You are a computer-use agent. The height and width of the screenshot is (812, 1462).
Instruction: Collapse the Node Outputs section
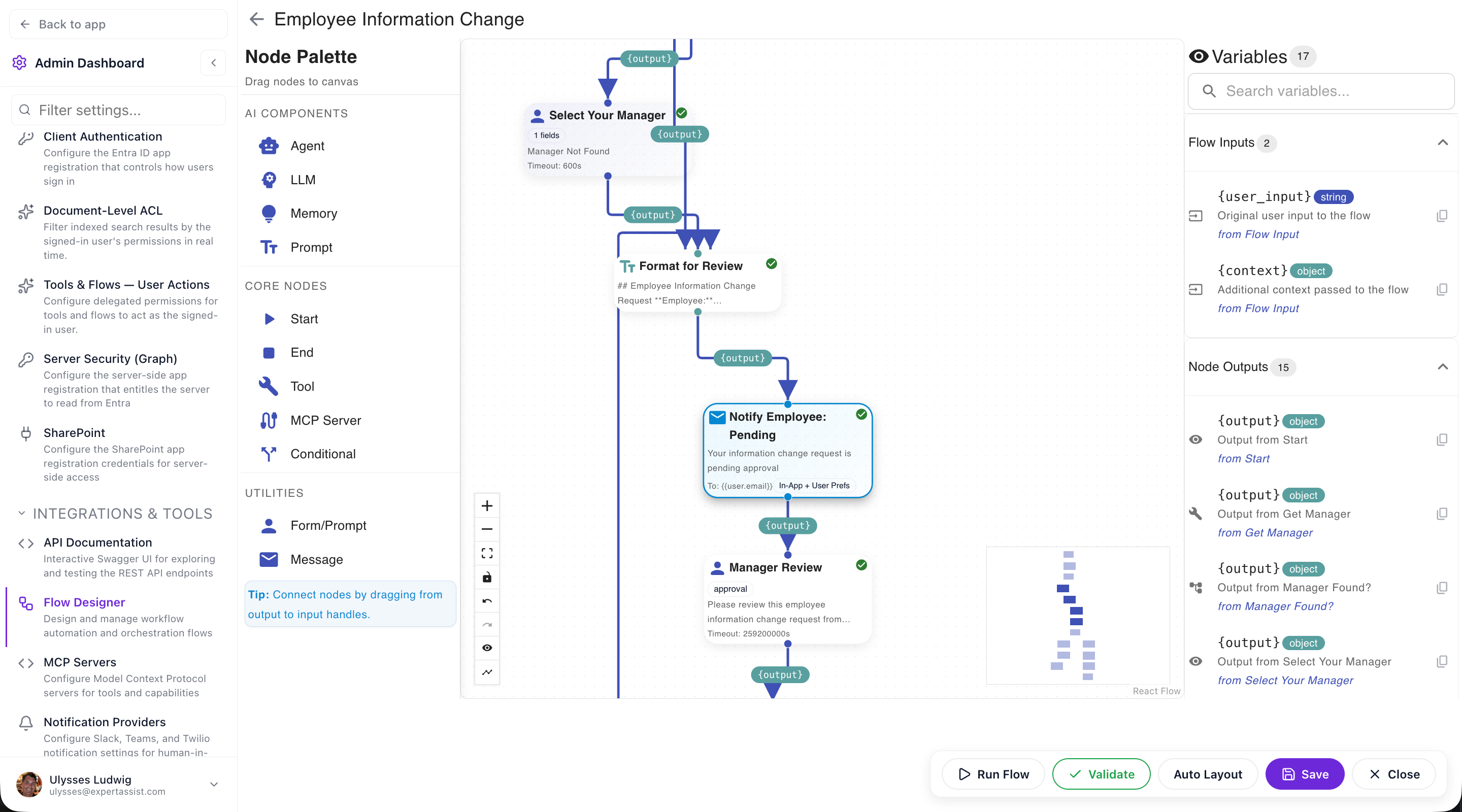click(x=1443, y=366)
